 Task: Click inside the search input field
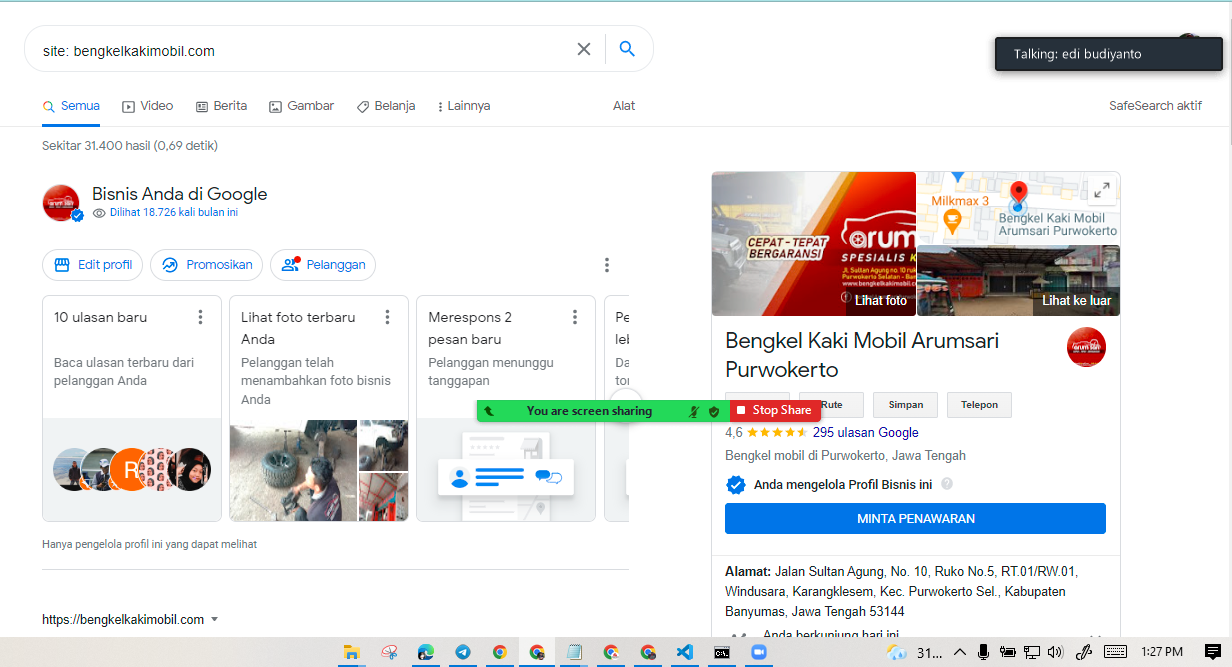click(300, 50)
